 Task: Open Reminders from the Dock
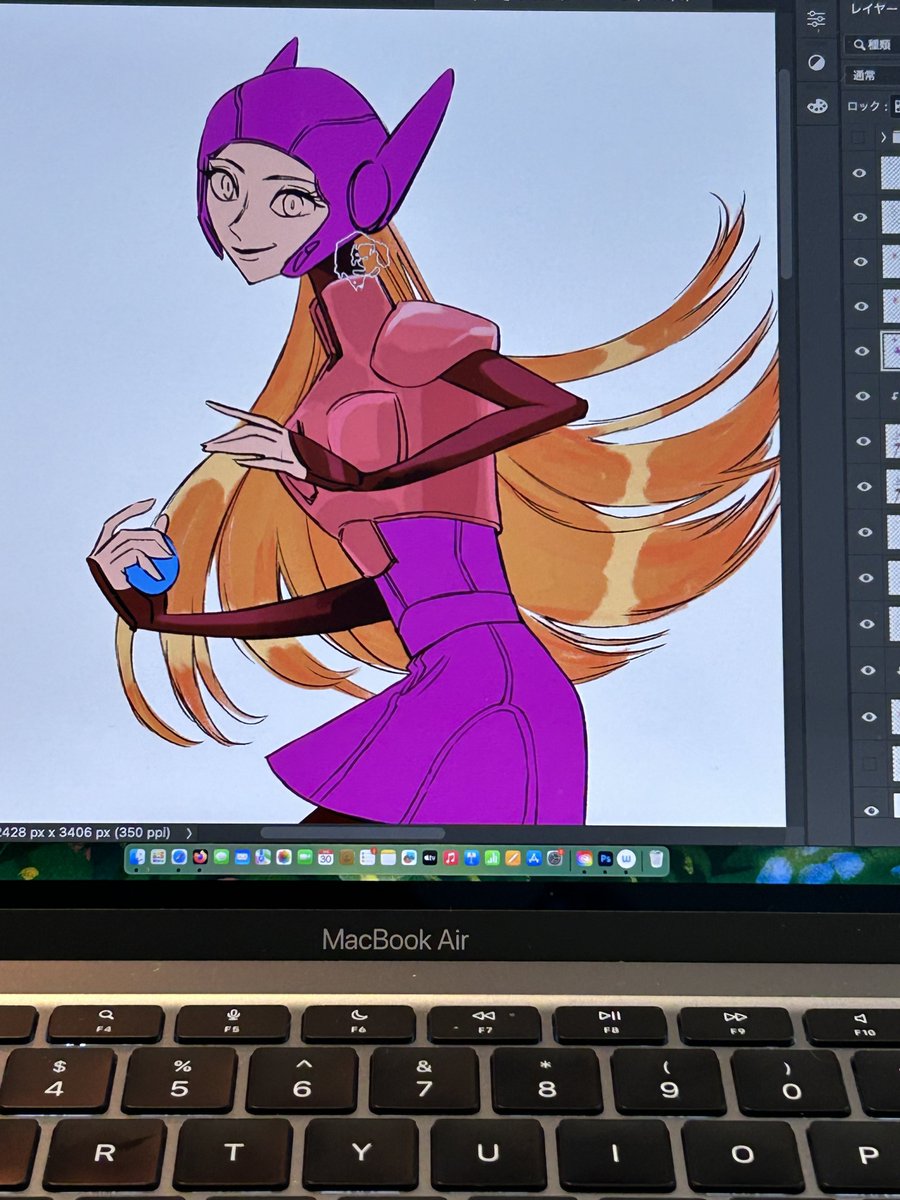coord(368,857)
